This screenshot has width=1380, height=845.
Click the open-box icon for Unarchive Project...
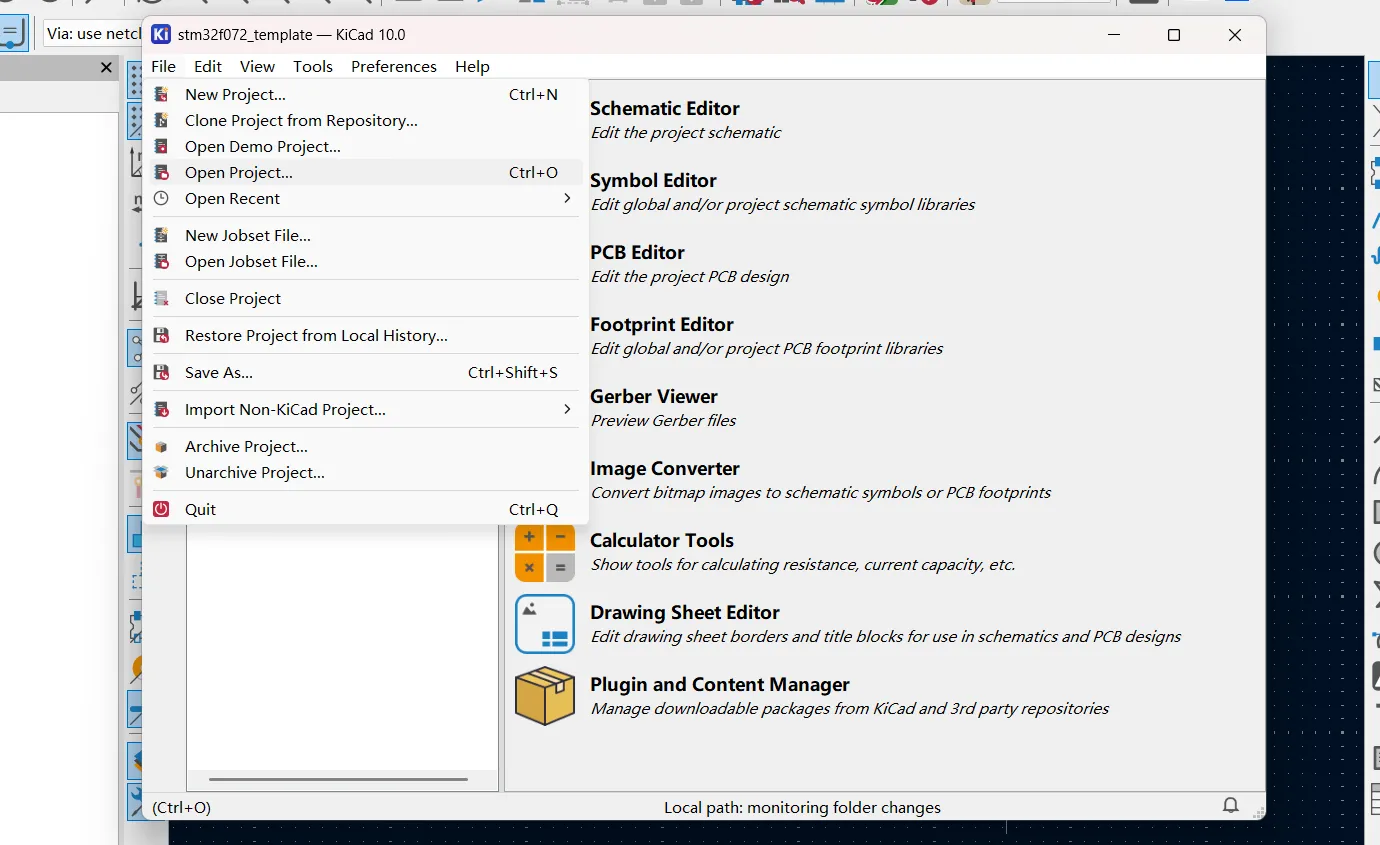tap(161, 472)
